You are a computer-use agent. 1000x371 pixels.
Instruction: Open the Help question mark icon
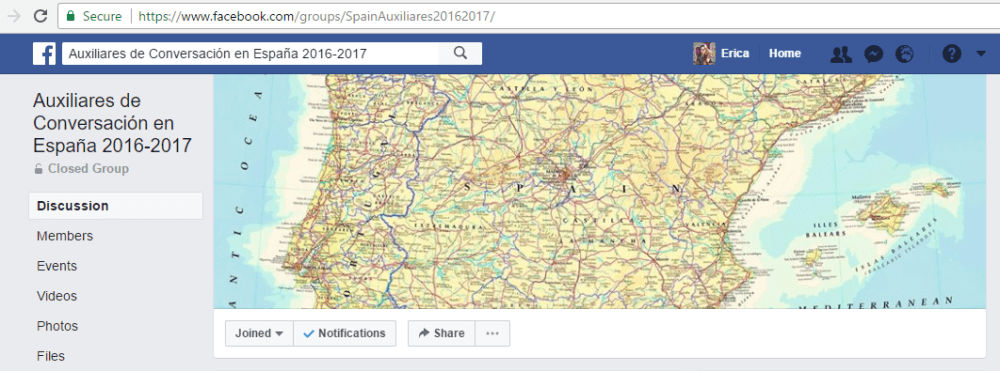coord(952,54)
